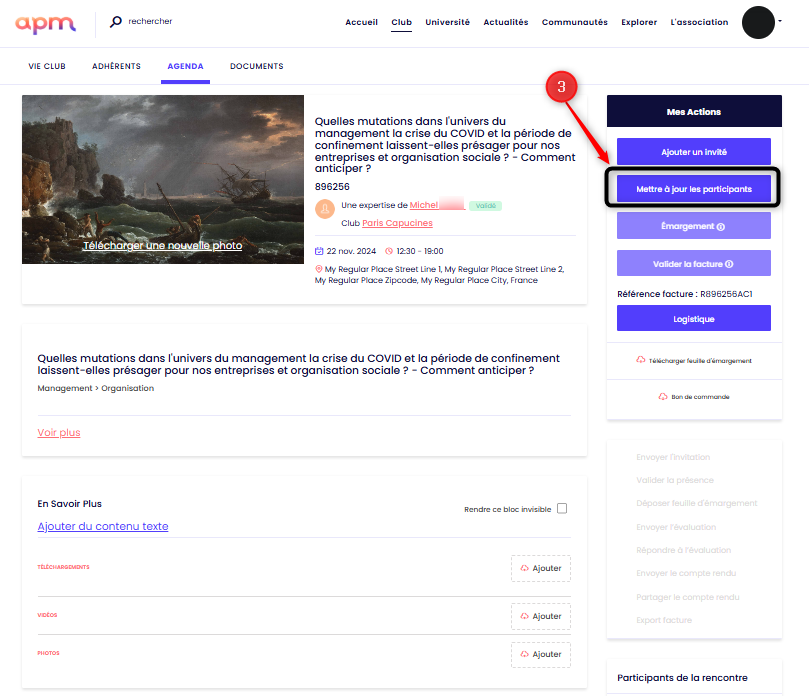This screenshot has height=696, width=809.
Task: Click the Voir plus link
Action: (x=59, y=432)
